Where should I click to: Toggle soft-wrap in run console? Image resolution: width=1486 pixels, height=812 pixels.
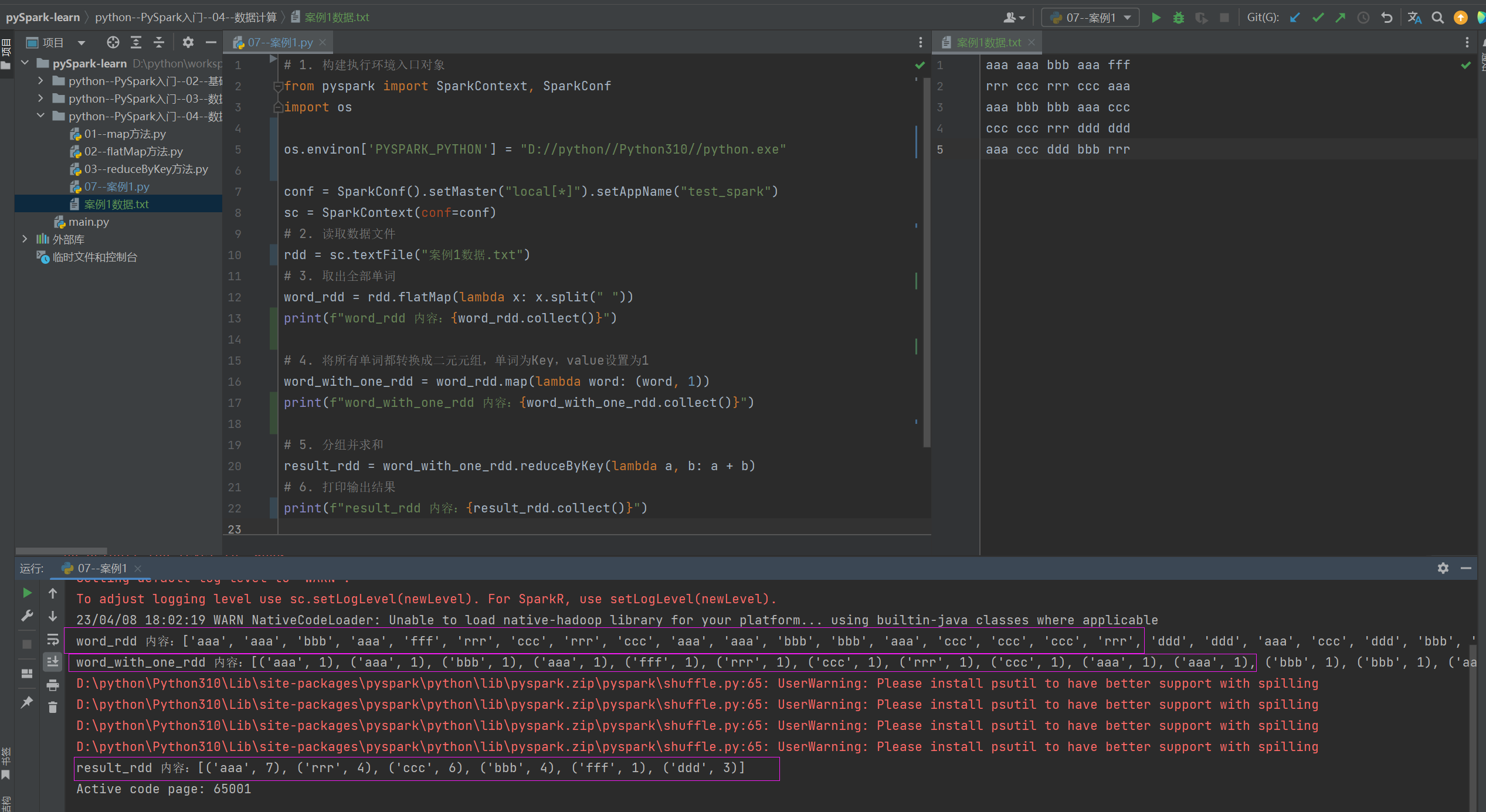(x=53, y=639)
